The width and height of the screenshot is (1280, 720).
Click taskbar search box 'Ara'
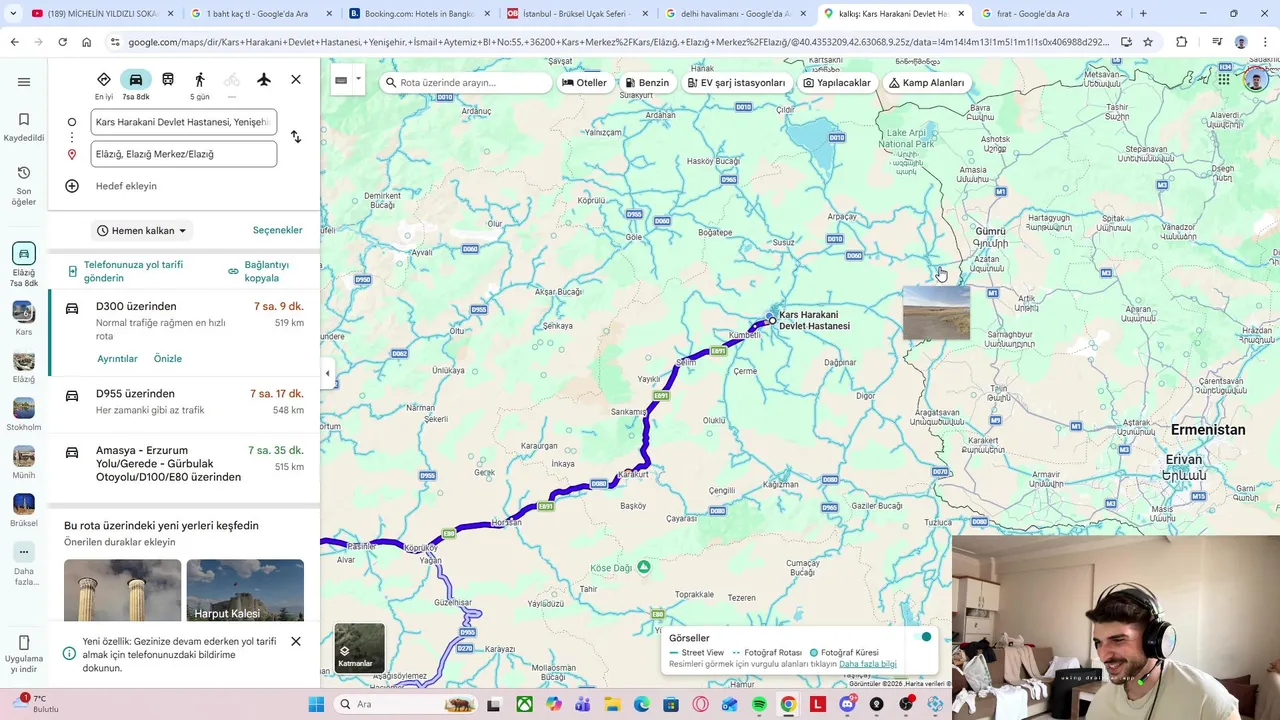point(404,704)
